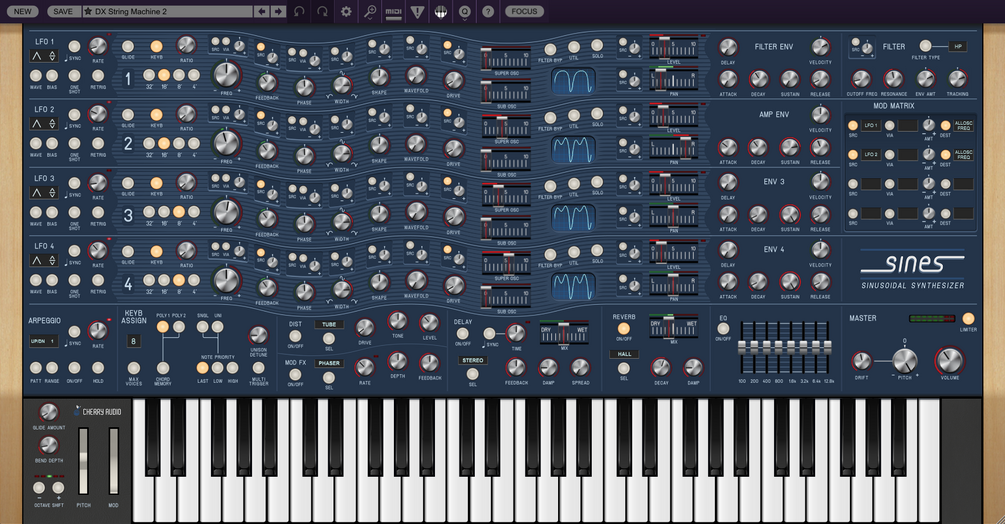
Task: Toggle the keyboard display icon in toolbar
Action: click(440, 11)
